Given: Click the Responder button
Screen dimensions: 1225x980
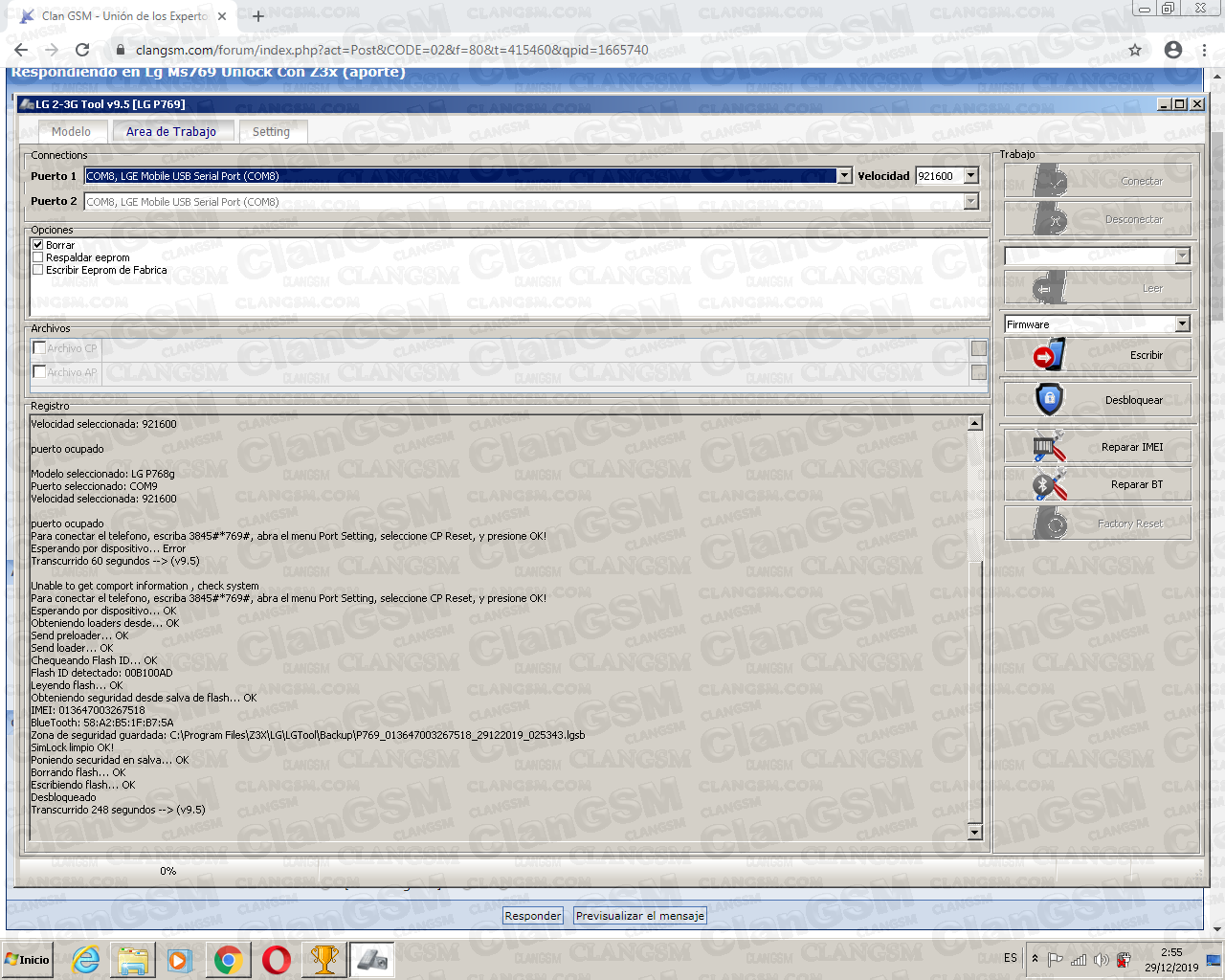Looking at the screenshot, I should tap(533, 916).
